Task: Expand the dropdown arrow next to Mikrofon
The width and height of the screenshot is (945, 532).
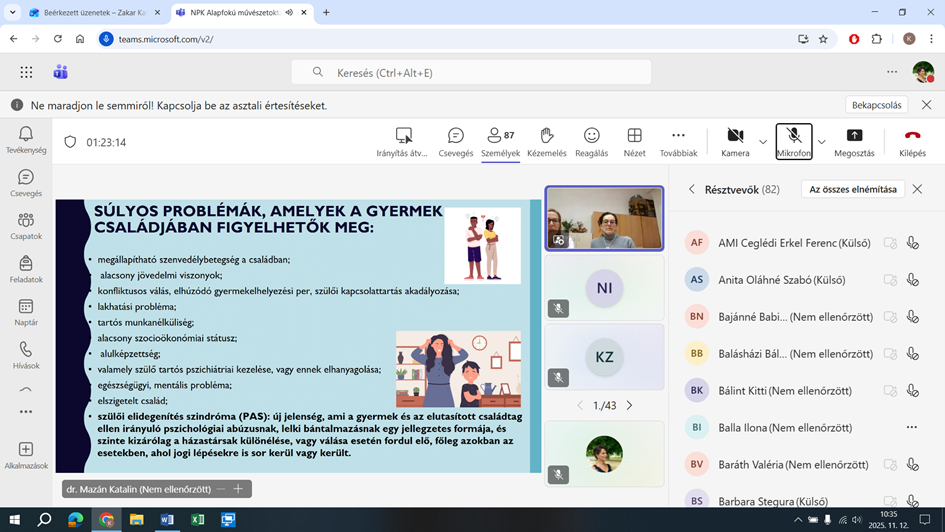Action: click(x=822, y=142)
